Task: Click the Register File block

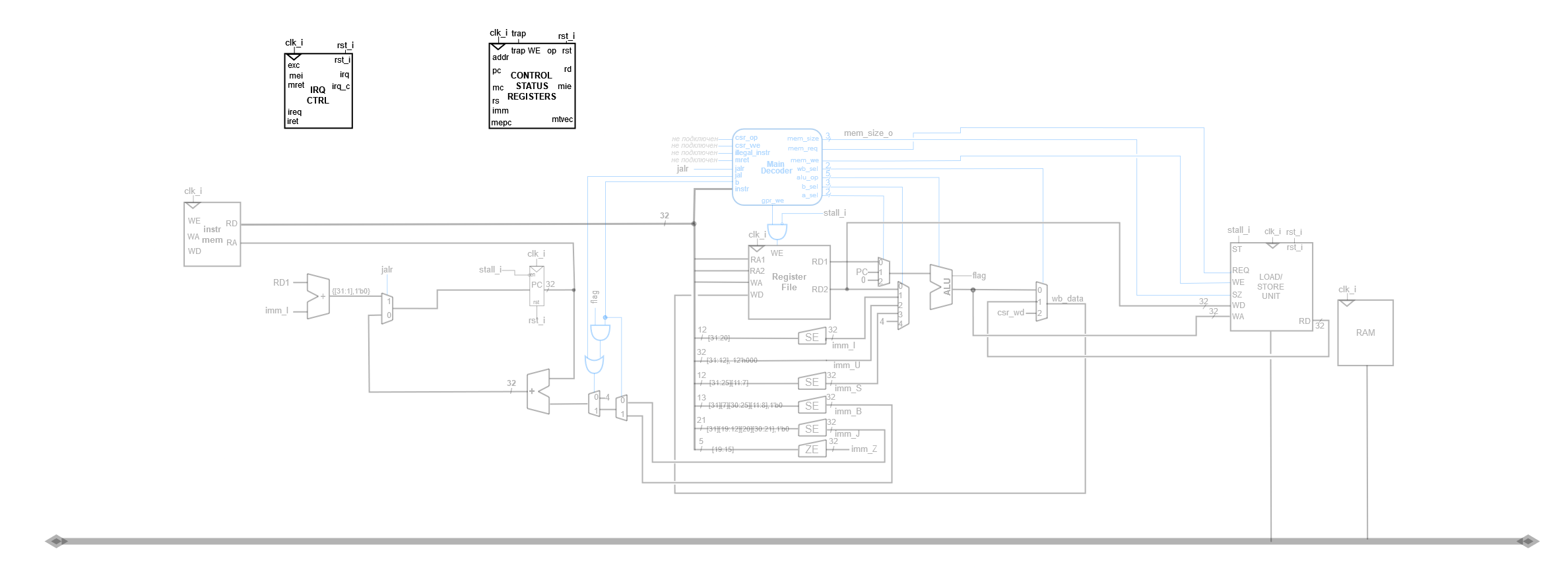Action: [x=789, y=282]
